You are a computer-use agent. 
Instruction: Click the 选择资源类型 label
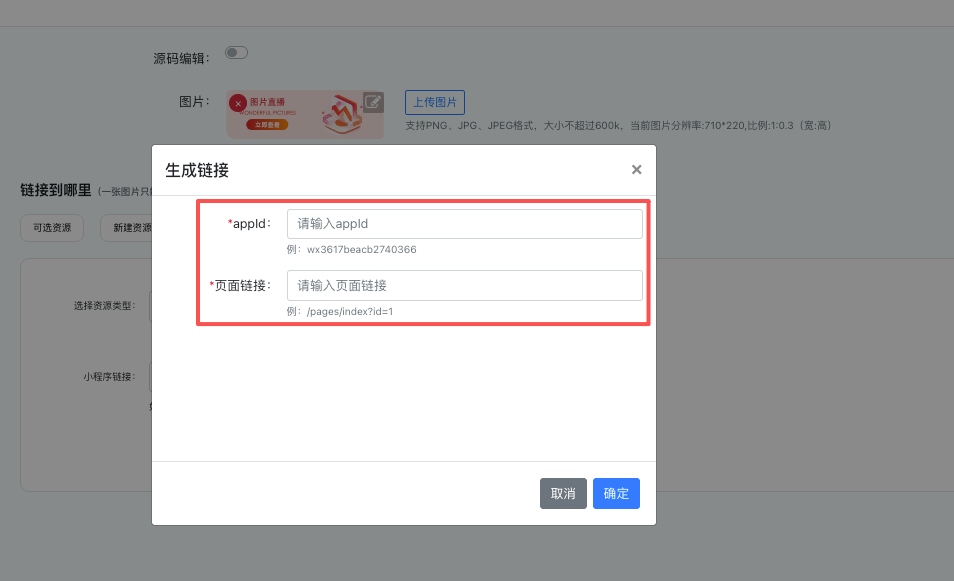pos(104,306)
